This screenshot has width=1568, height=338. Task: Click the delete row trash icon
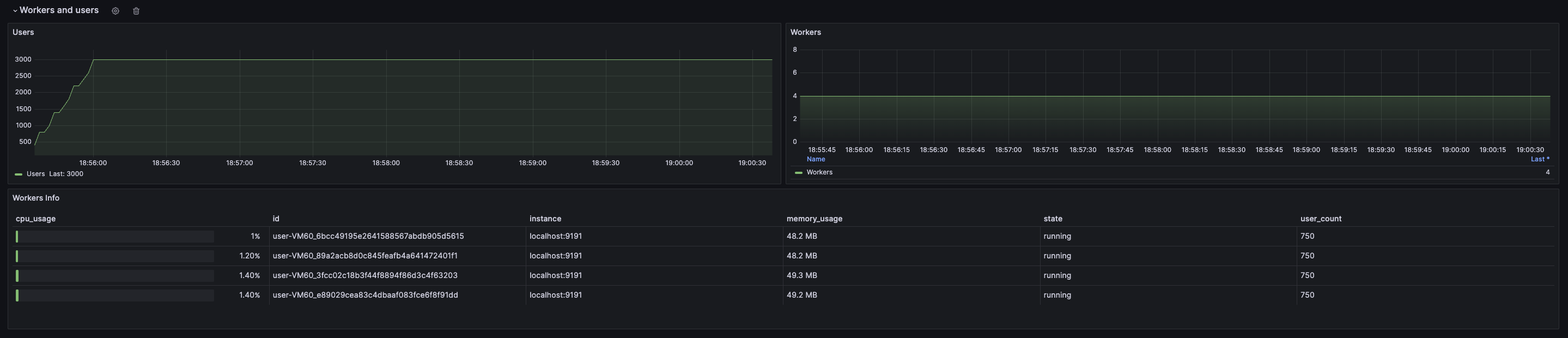coord(136,11)
